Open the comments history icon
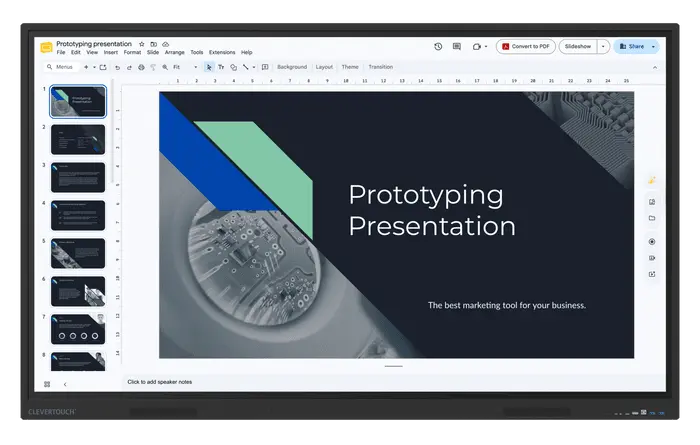Viewport: 700px width, 445px height. pos(457,46)
